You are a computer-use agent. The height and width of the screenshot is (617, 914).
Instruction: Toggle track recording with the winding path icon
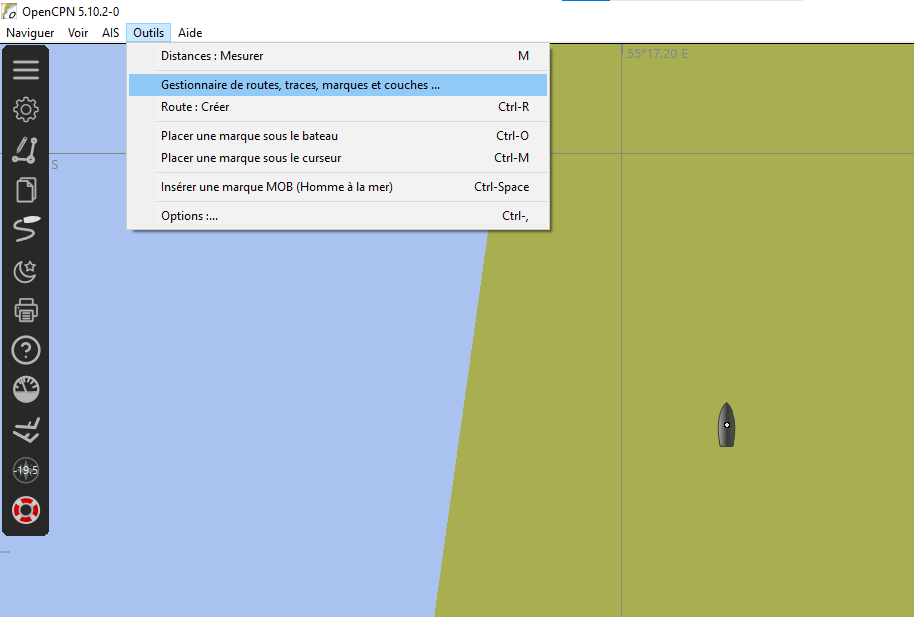point(26,230)
